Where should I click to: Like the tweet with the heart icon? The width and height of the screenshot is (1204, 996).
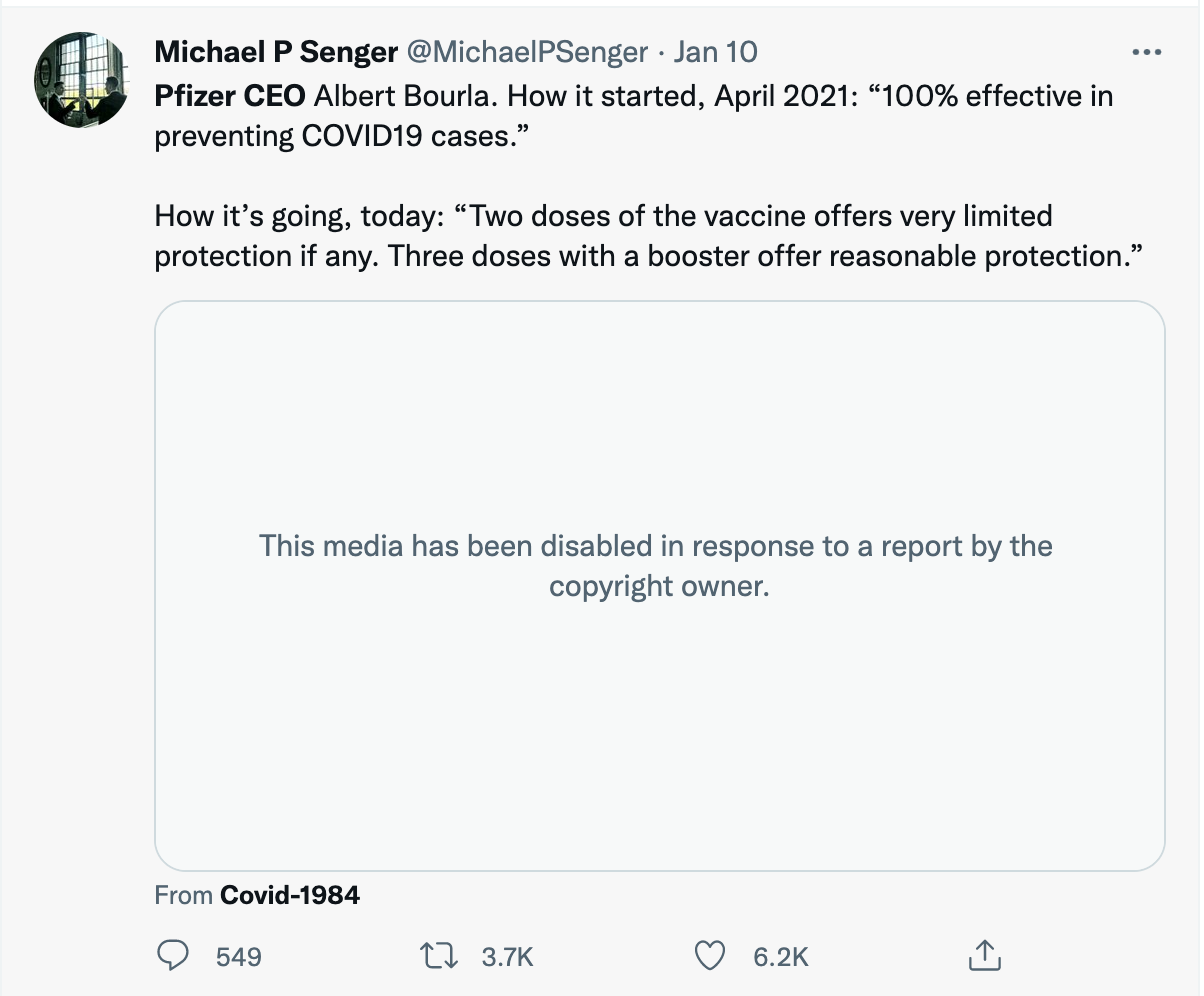(x=710, y=956)
